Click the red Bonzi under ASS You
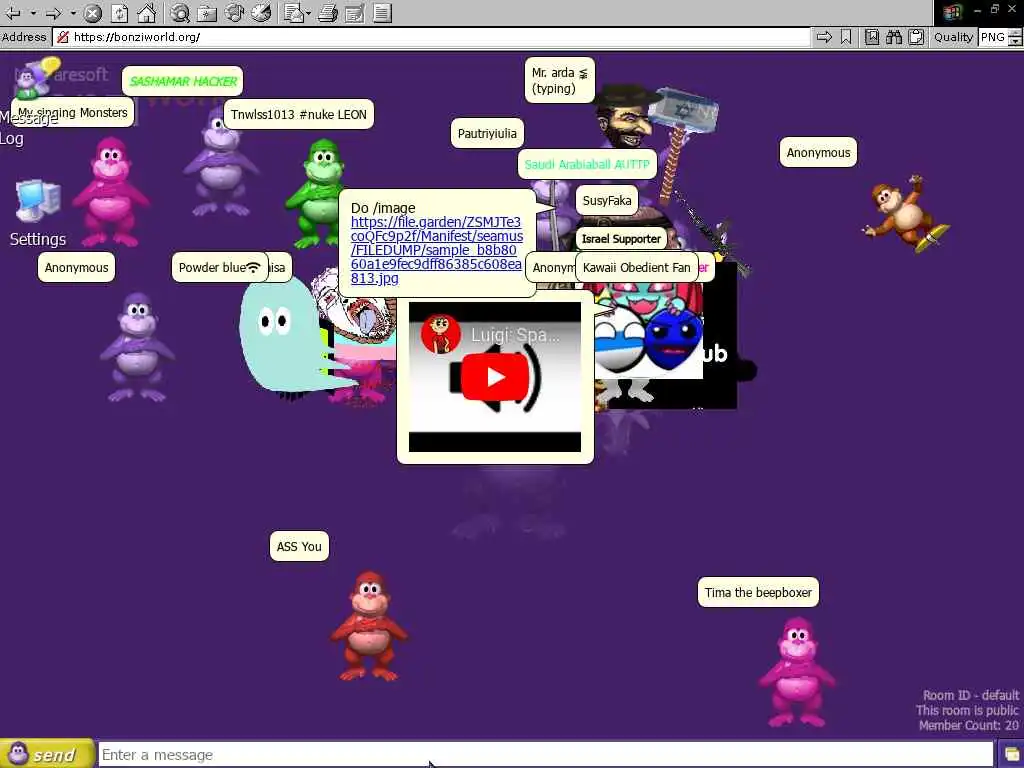Image resolution: width=1024 pixels, height=768 pixels. 369,627
